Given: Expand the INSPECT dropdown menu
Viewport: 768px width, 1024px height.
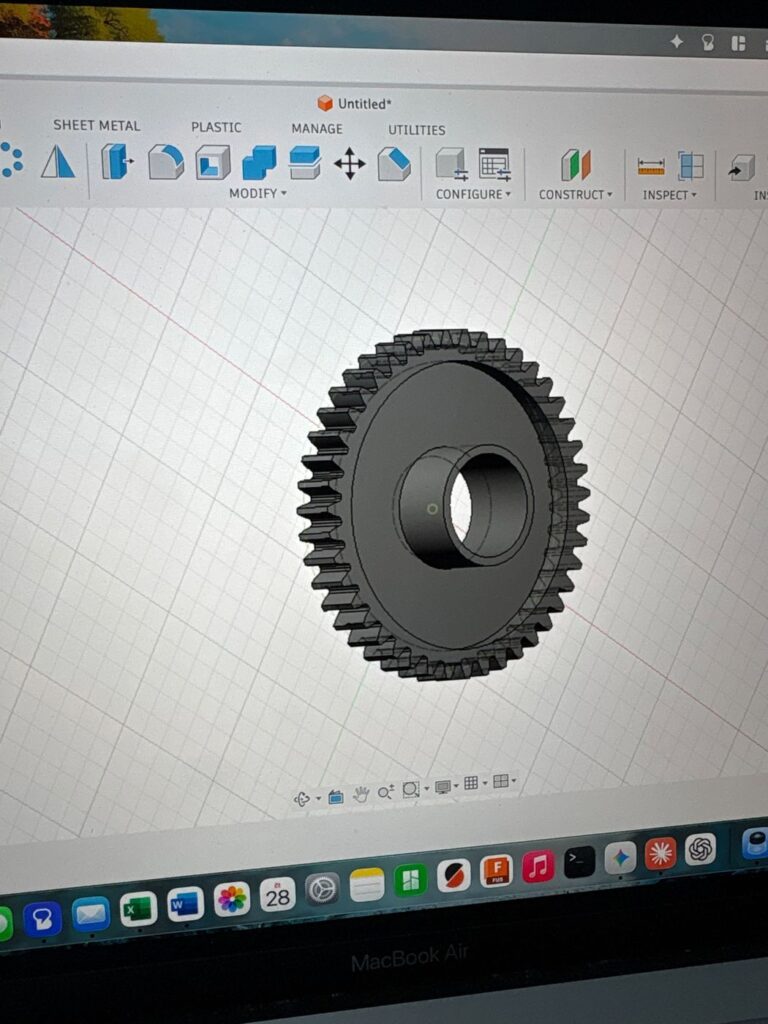Looking at the screenshot, I should coord(669,195).
